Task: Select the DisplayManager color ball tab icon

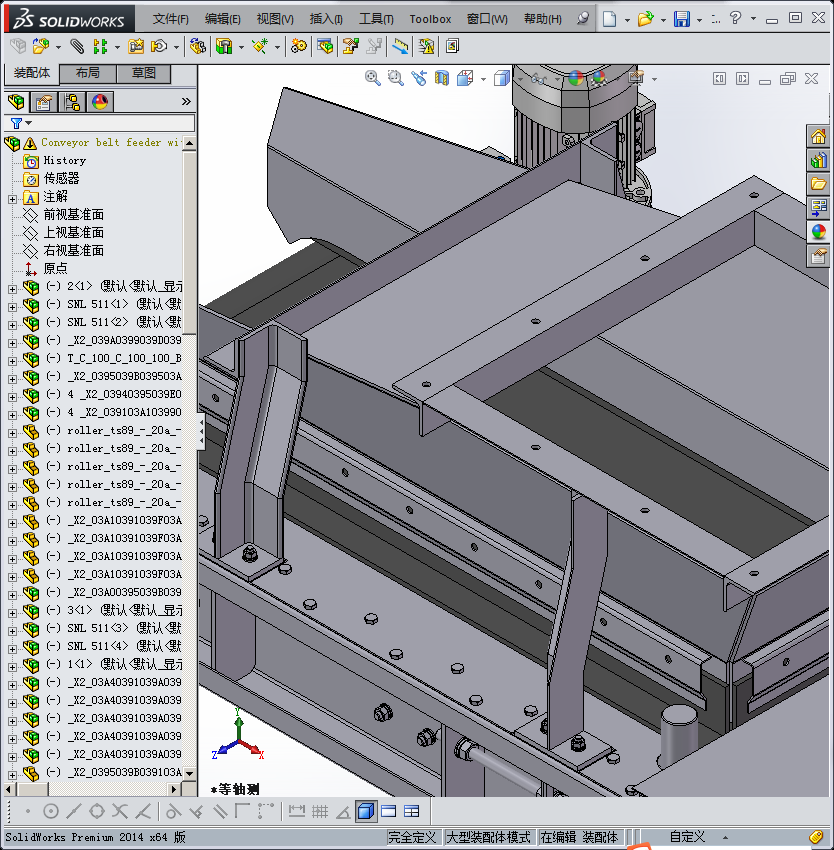Action: [100, 101]
